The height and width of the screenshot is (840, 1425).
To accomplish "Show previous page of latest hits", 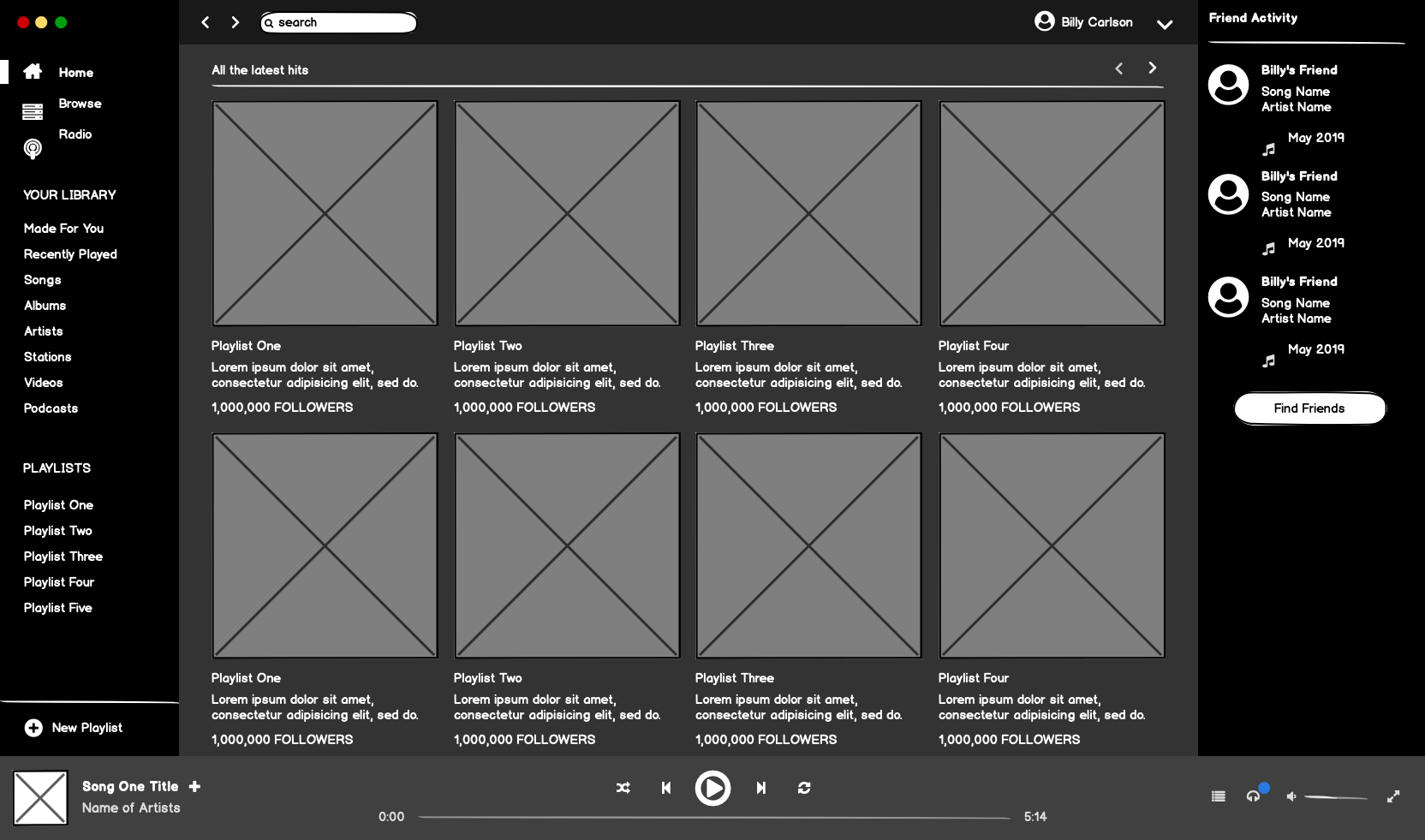I will [1118, 69].
